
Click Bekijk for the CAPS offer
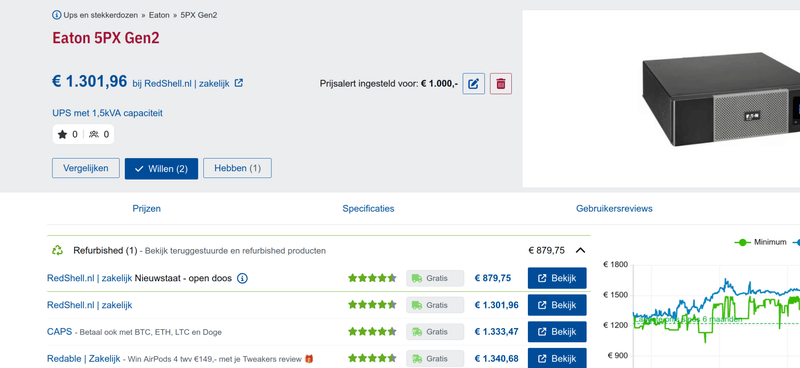[557, 332]
